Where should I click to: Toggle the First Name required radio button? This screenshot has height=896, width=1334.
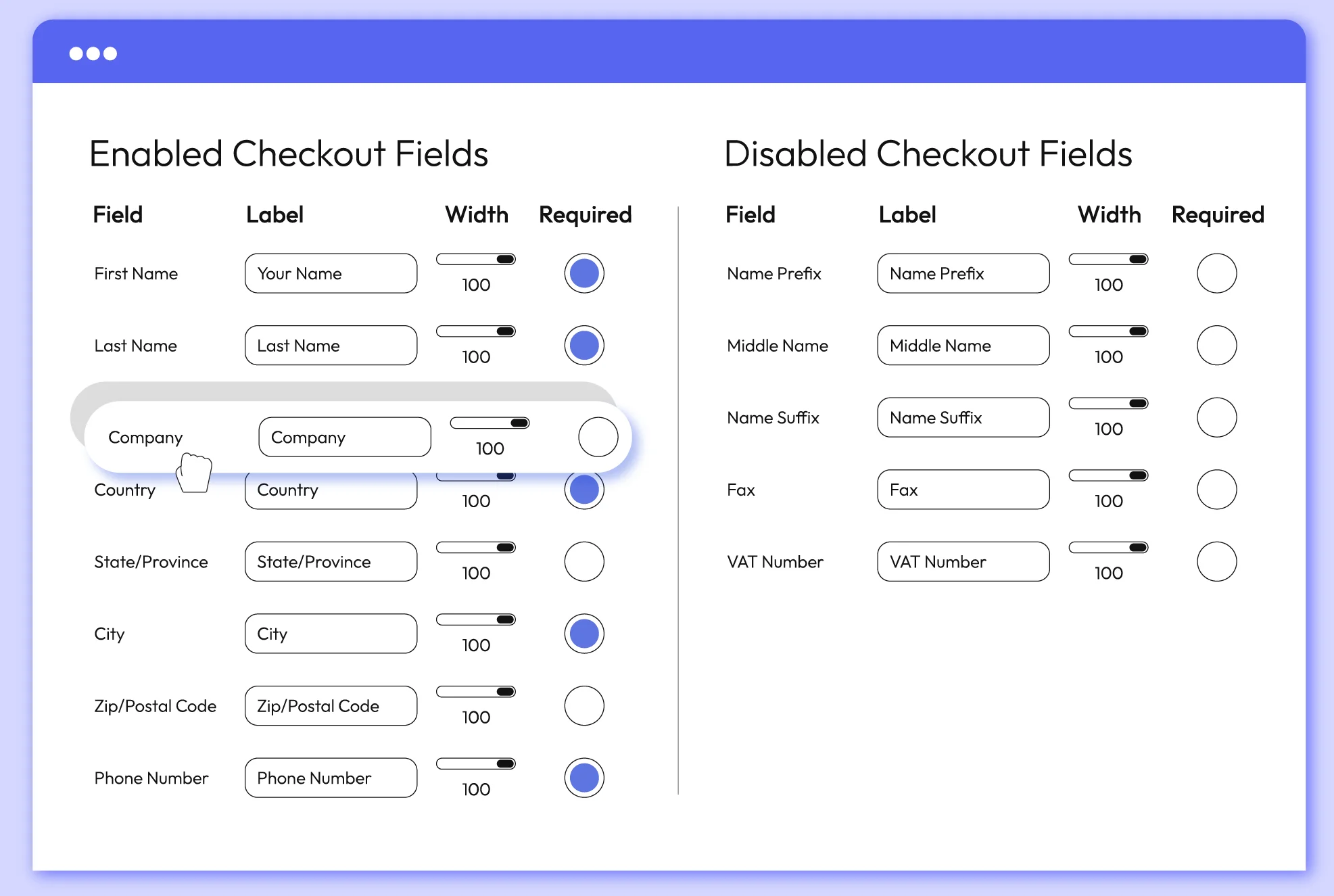[x=584, y=273]
